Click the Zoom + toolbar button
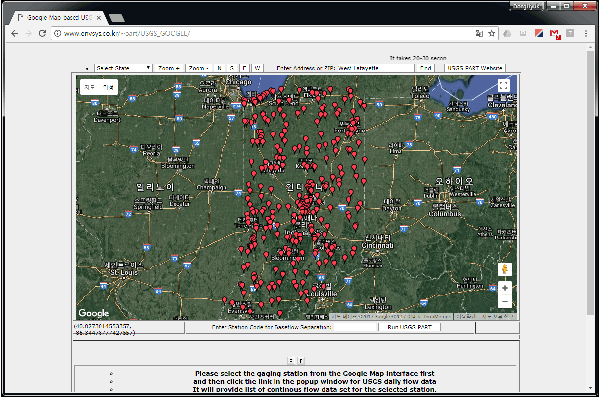The image size is (600, 397). click(169, 68)
